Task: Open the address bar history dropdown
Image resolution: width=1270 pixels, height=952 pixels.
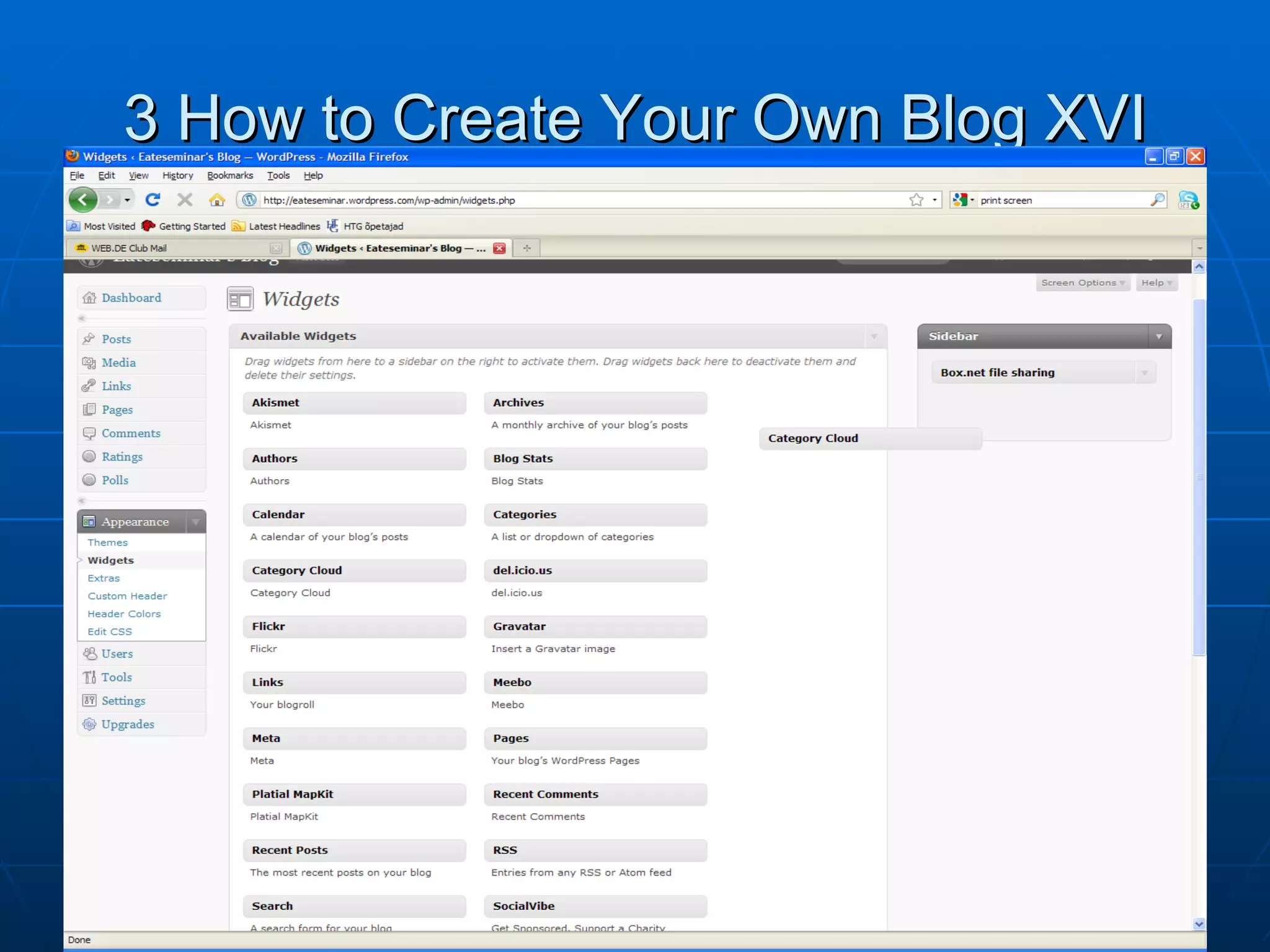Action: point(935,200)
